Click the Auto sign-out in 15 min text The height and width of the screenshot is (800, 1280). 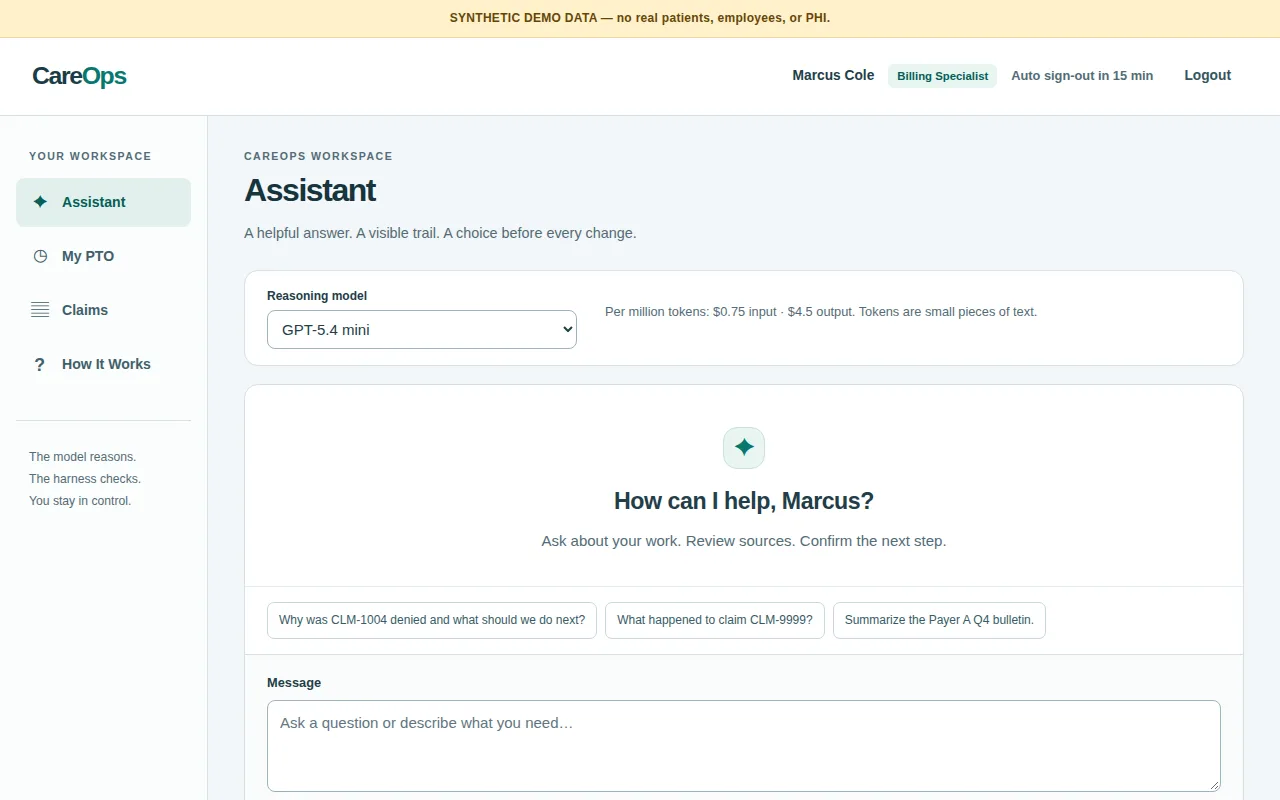1082,76
